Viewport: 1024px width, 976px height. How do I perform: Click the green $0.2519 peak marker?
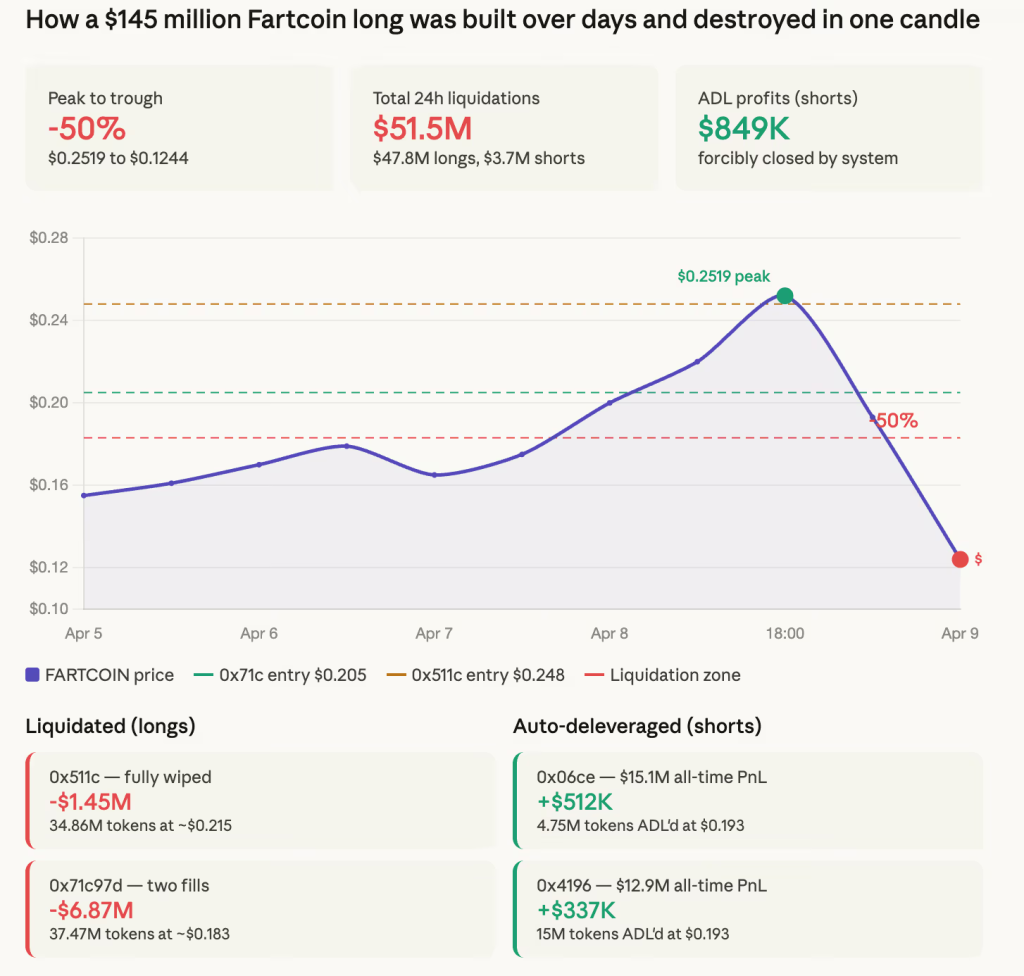(785, 295)
